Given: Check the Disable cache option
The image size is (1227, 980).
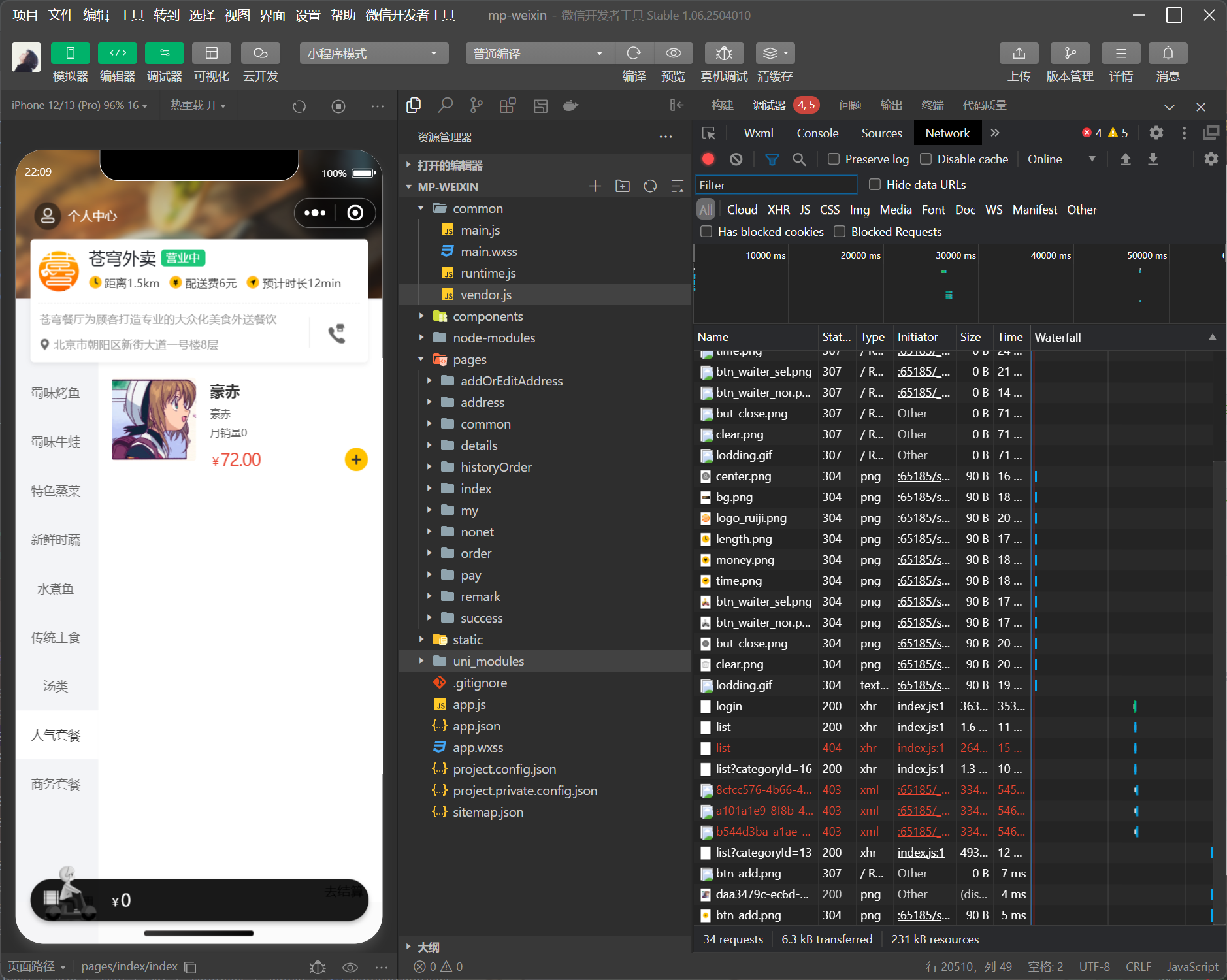Looking at the screenshot, I should pos(926,159).
